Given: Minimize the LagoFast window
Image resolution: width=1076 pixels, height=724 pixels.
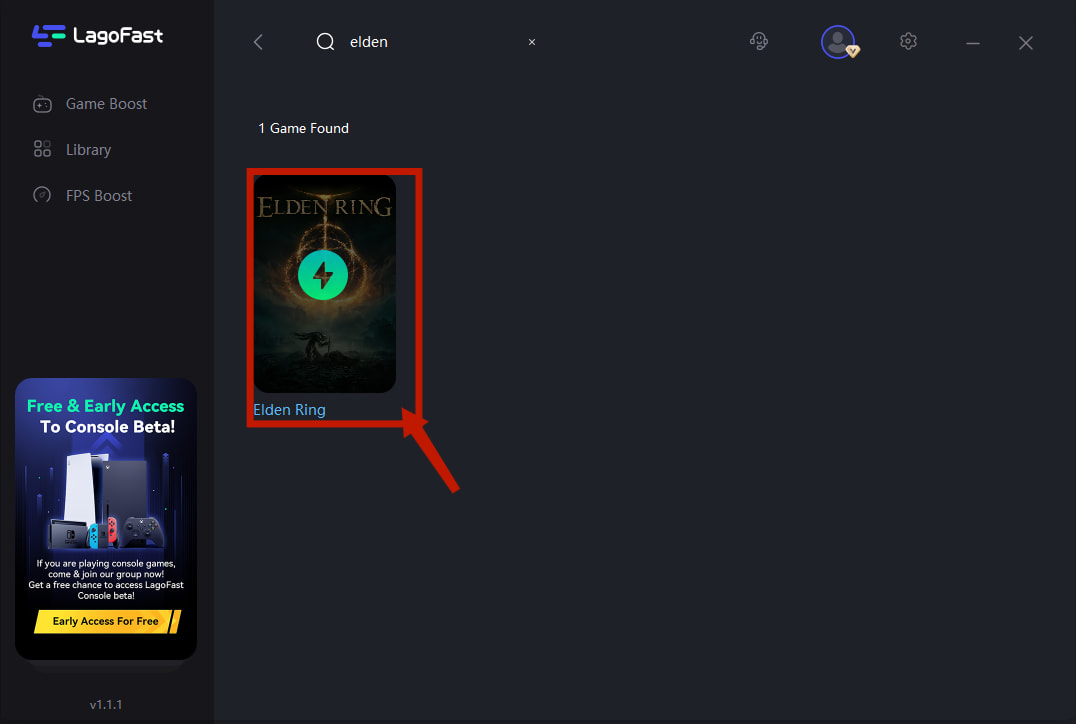Looking at the screenshot, I should tap(972, 43).
